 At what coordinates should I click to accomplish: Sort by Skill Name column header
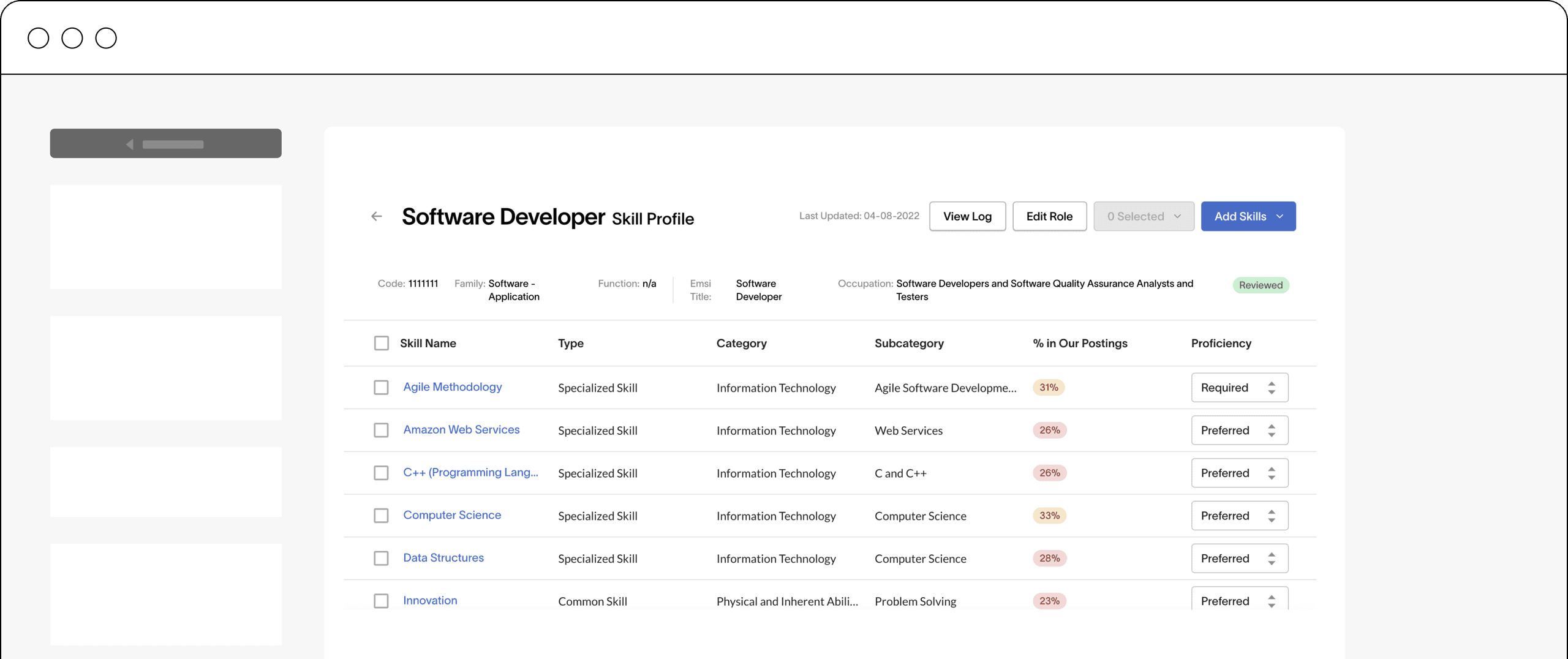pos(428,343)
